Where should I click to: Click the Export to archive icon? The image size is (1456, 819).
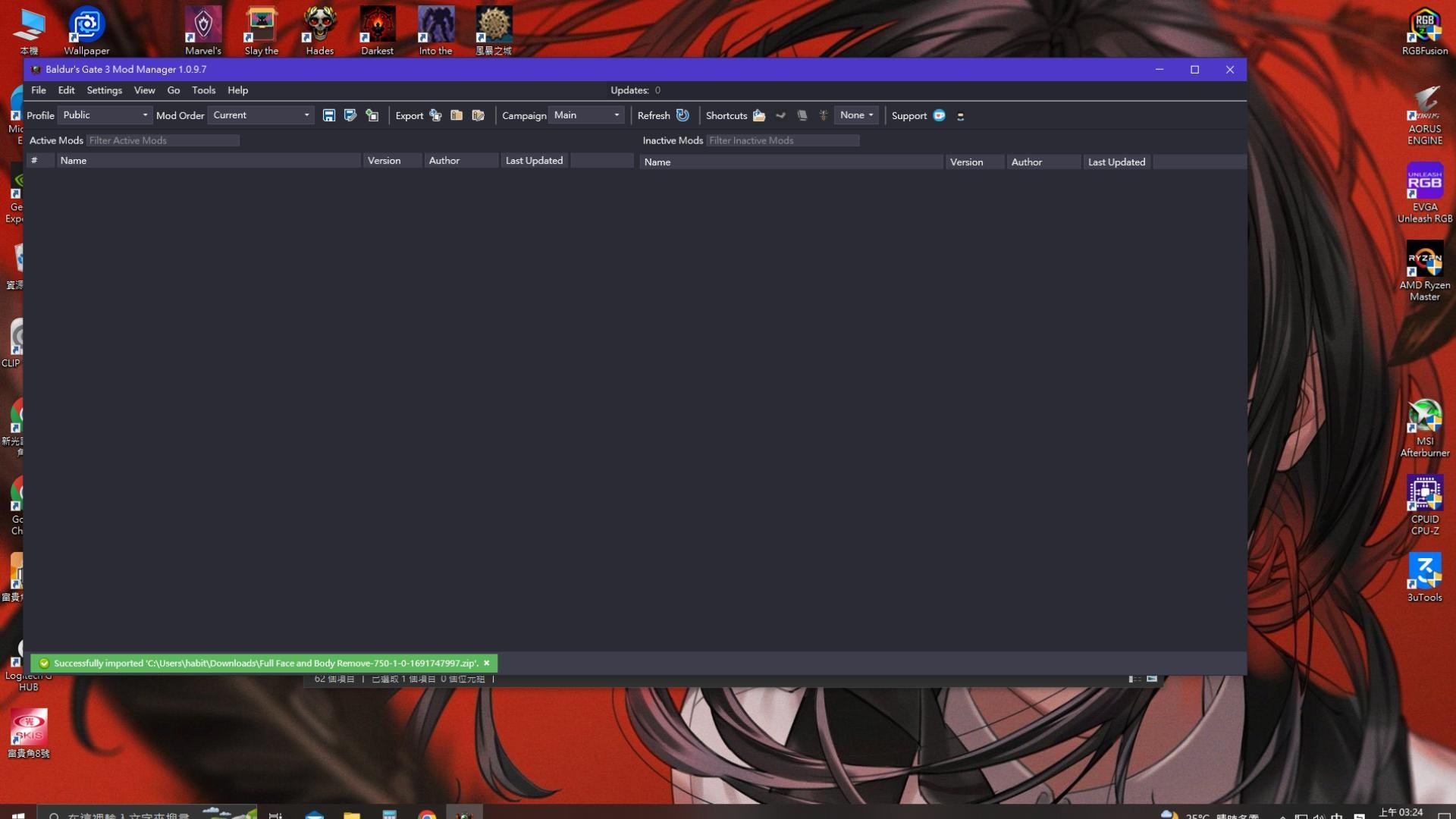click(457, 115)
